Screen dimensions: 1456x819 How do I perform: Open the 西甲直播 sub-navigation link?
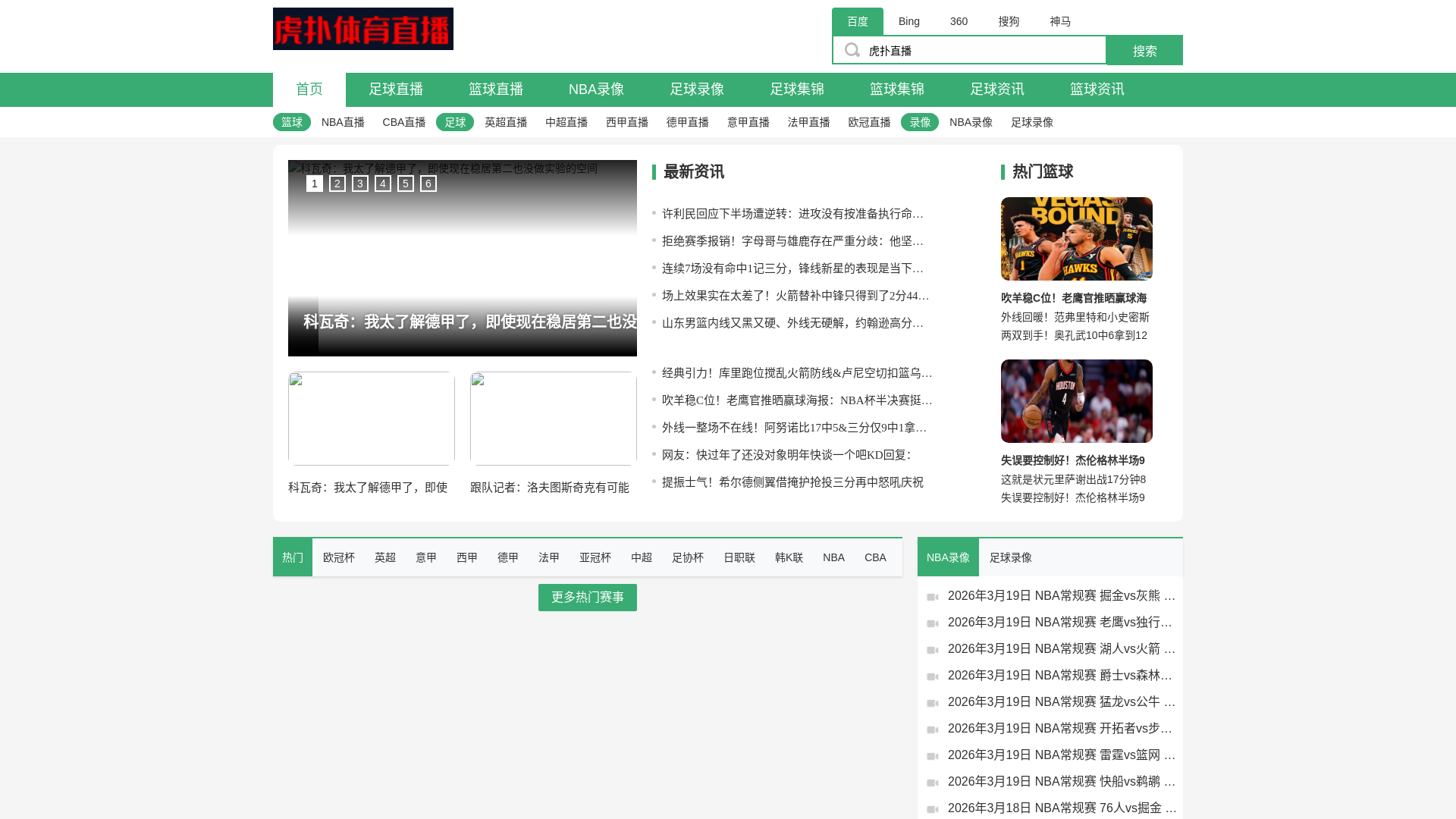pyautogui.click(x=627, y=122)
